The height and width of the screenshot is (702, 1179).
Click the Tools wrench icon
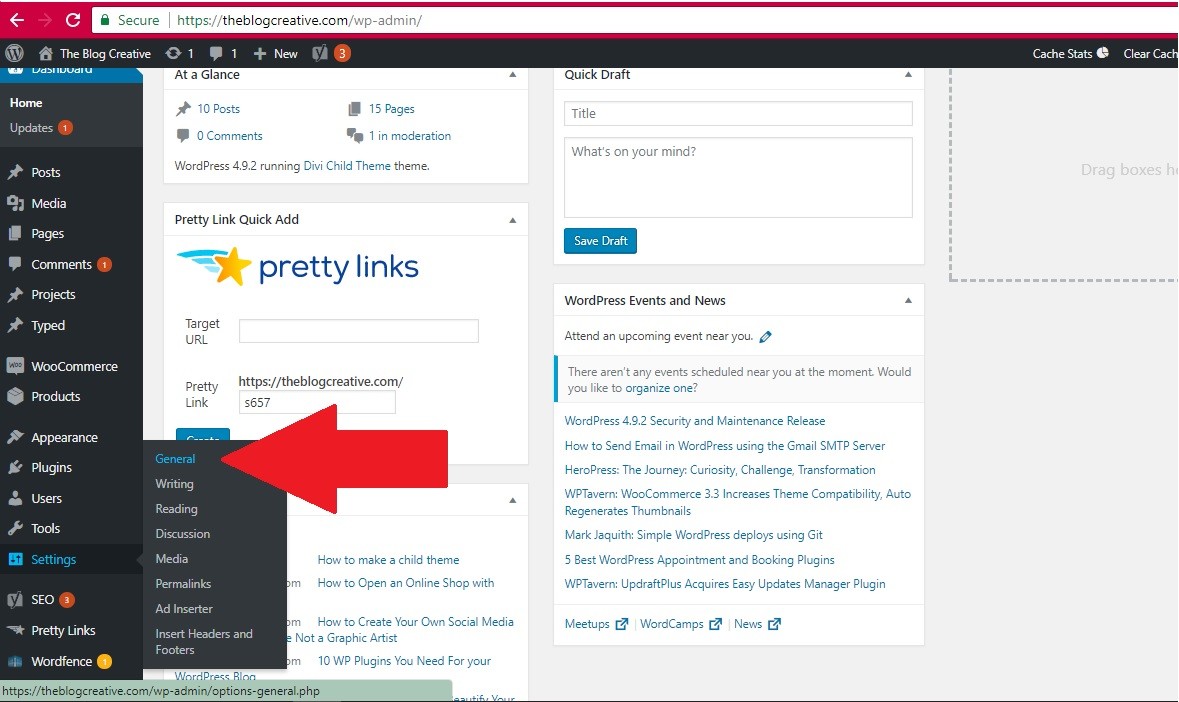tap(15, 528)
